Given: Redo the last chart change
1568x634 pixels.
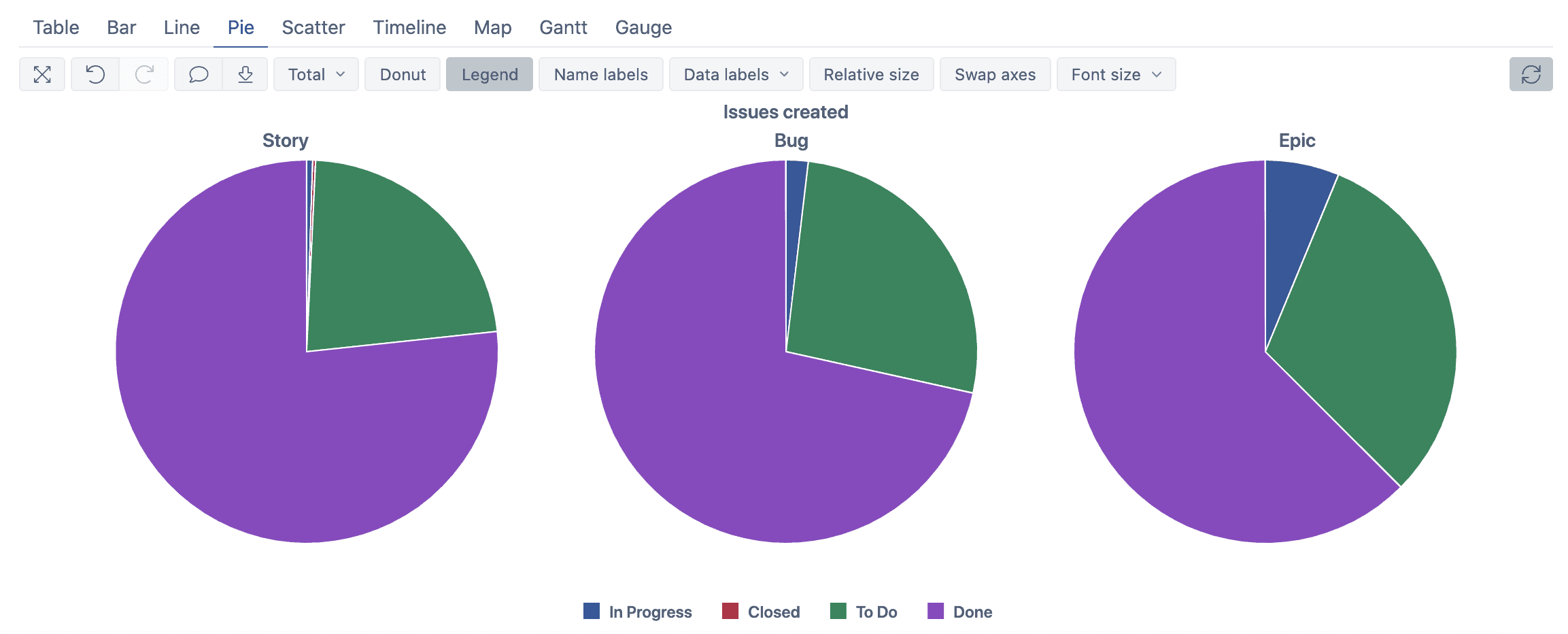Looking at the screenshot, I should coord(143,74).
